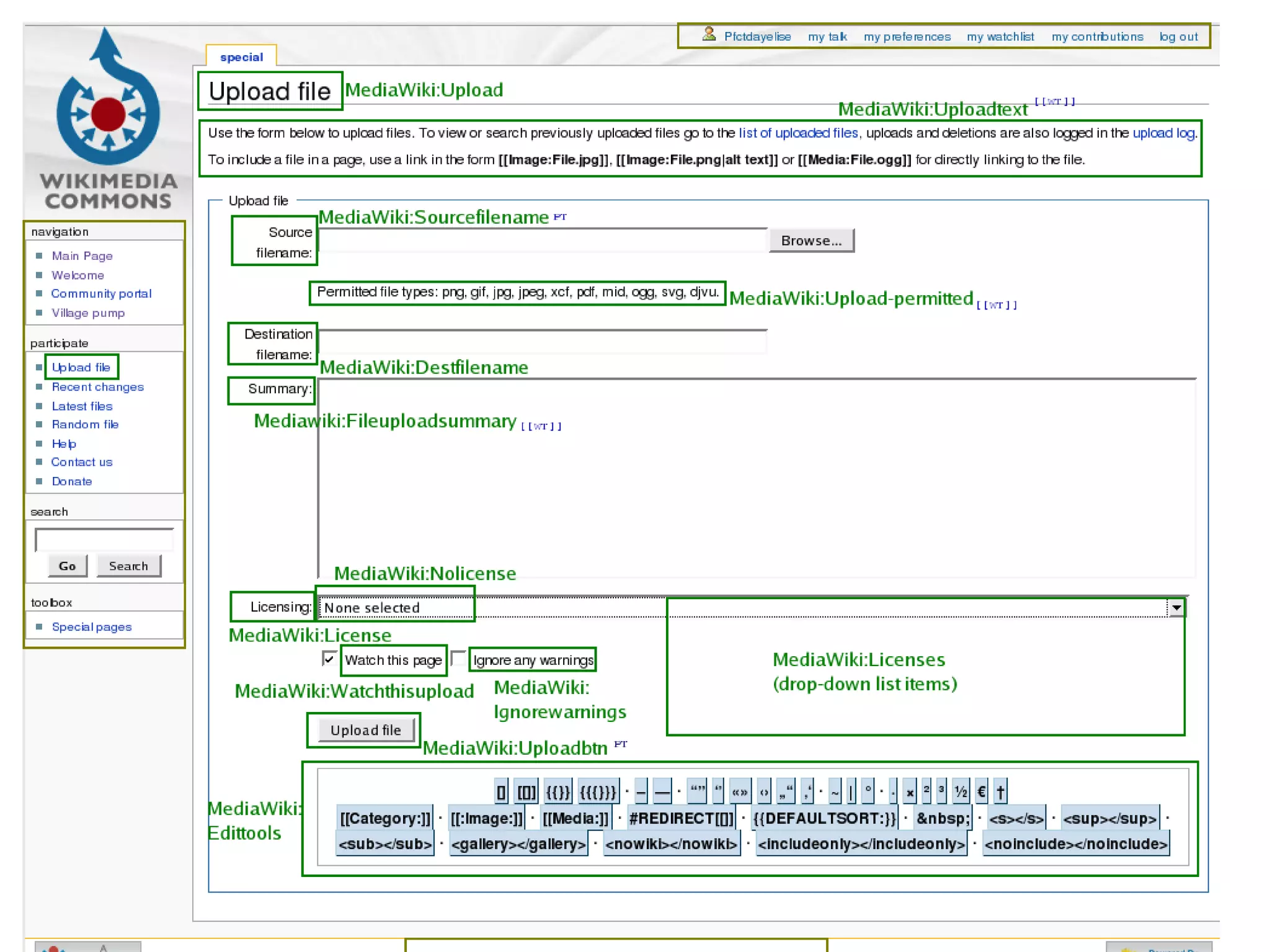Click the Search button in sidebar
The image size is (1270, 952).
click(x=128, y=566)
